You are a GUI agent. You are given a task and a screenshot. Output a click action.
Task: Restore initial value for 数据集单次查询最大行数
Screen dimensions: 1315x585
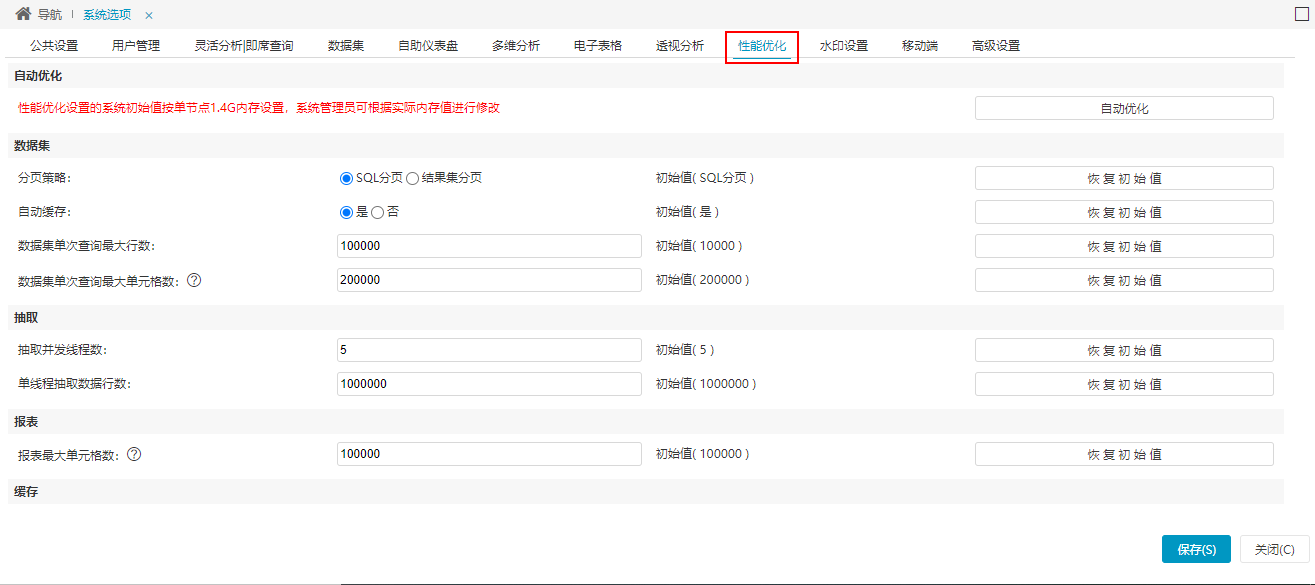click(x=1124, y=246)
